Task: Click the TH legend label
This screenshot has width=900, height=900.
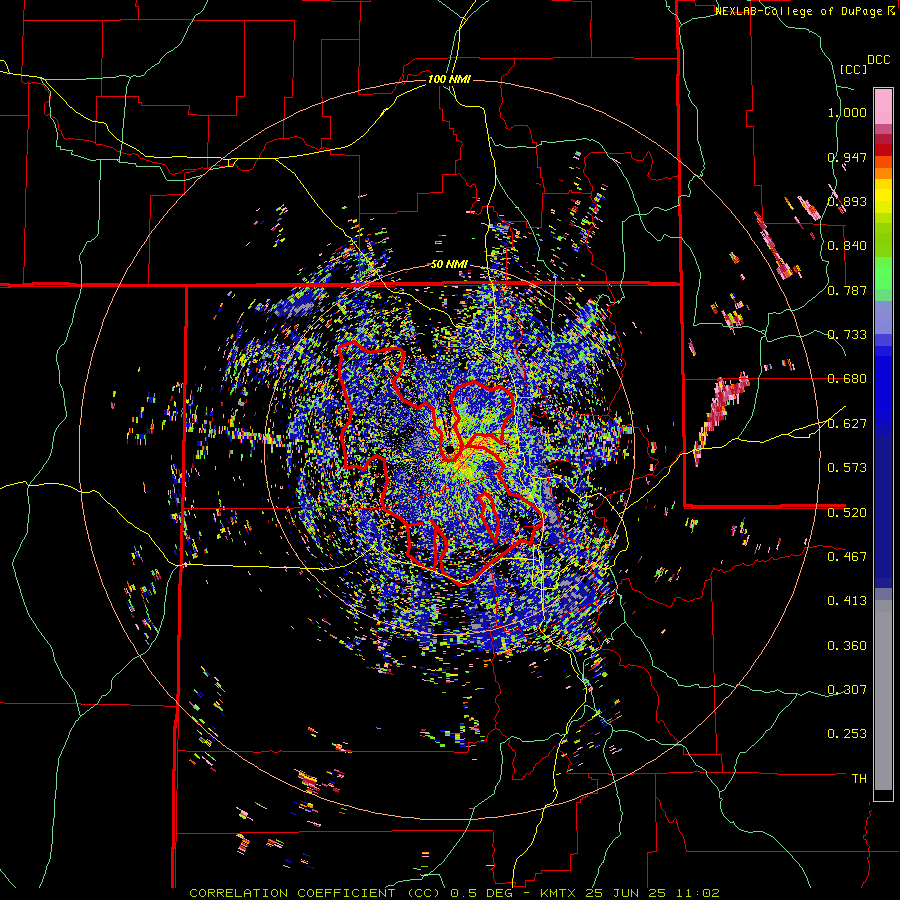Action: (x=859, y=778)
